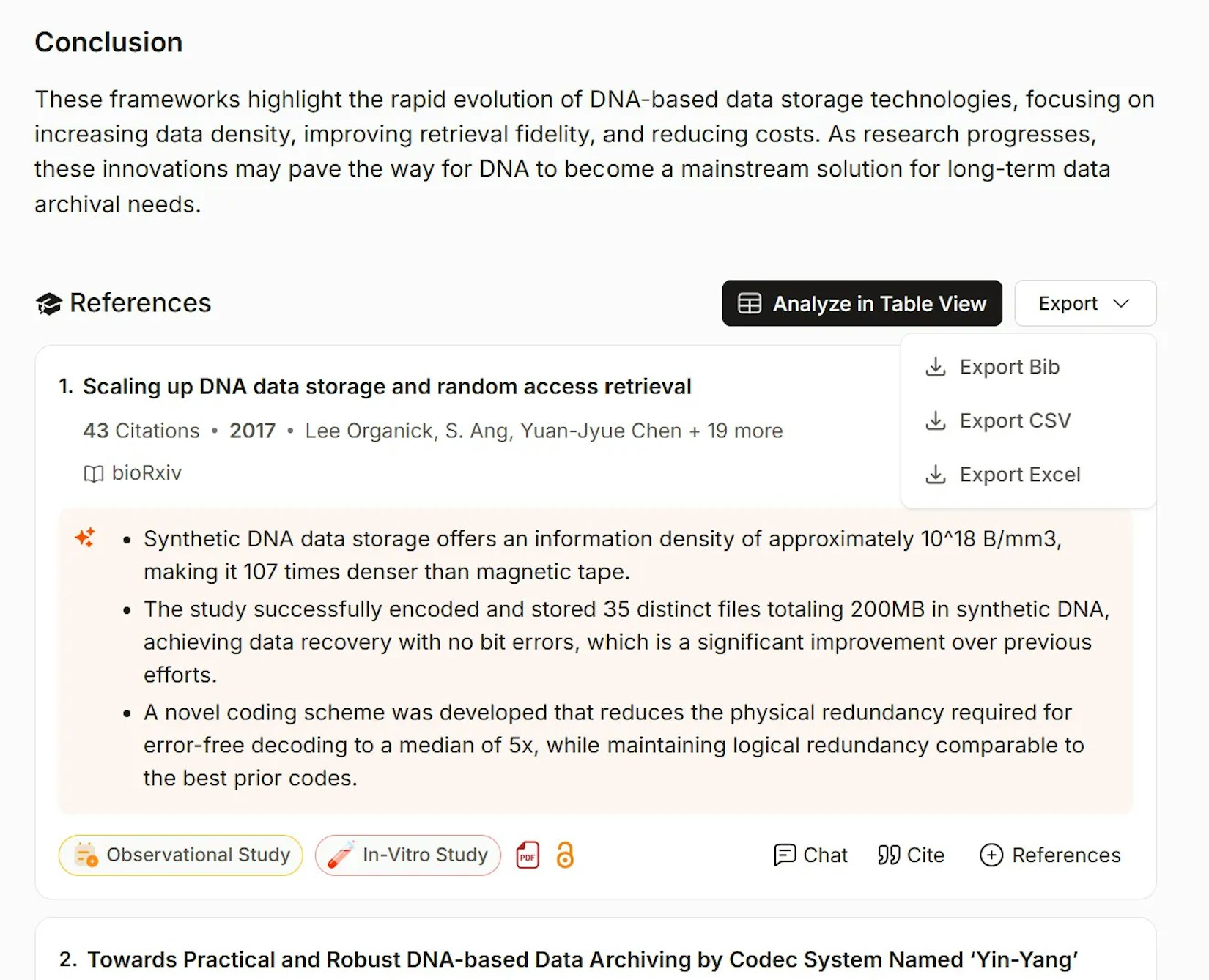Select Export CSV from the menu
1209x980 pixels.
coord(1015,420)
